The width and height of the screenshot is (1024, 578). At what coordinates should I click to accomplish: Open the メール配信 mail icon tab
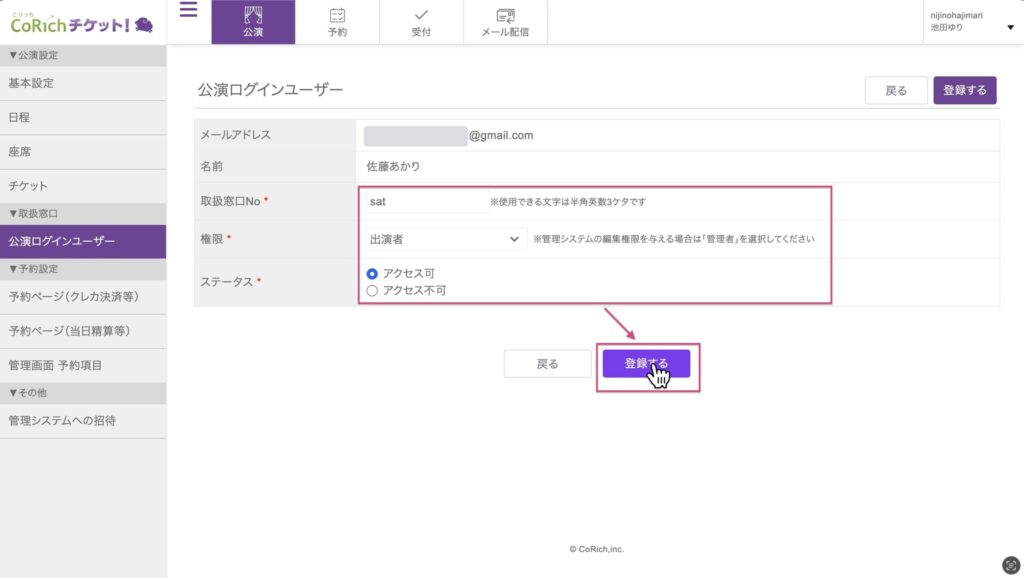click(505, 22)
